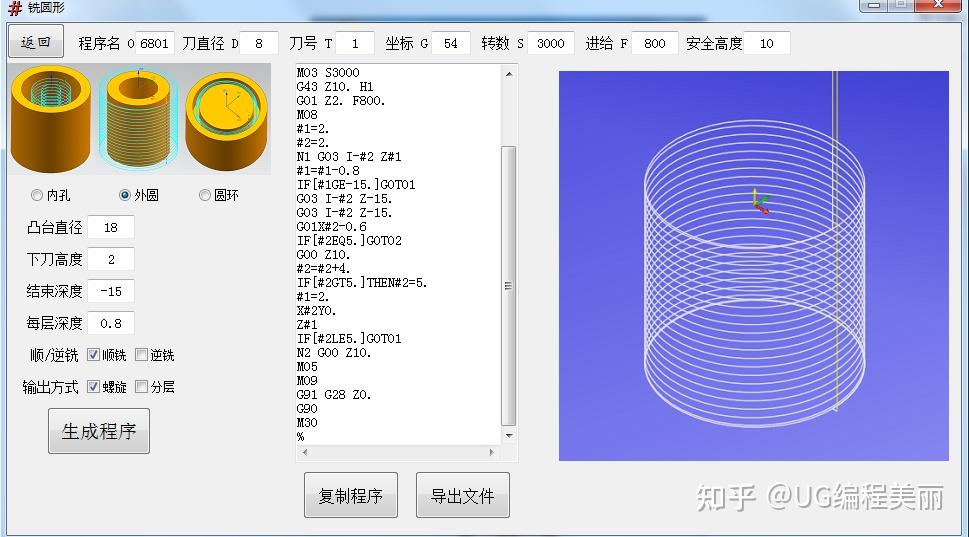Click the 铣圆形 window title icon
This screenshot has width=969, height=537.
15,8
